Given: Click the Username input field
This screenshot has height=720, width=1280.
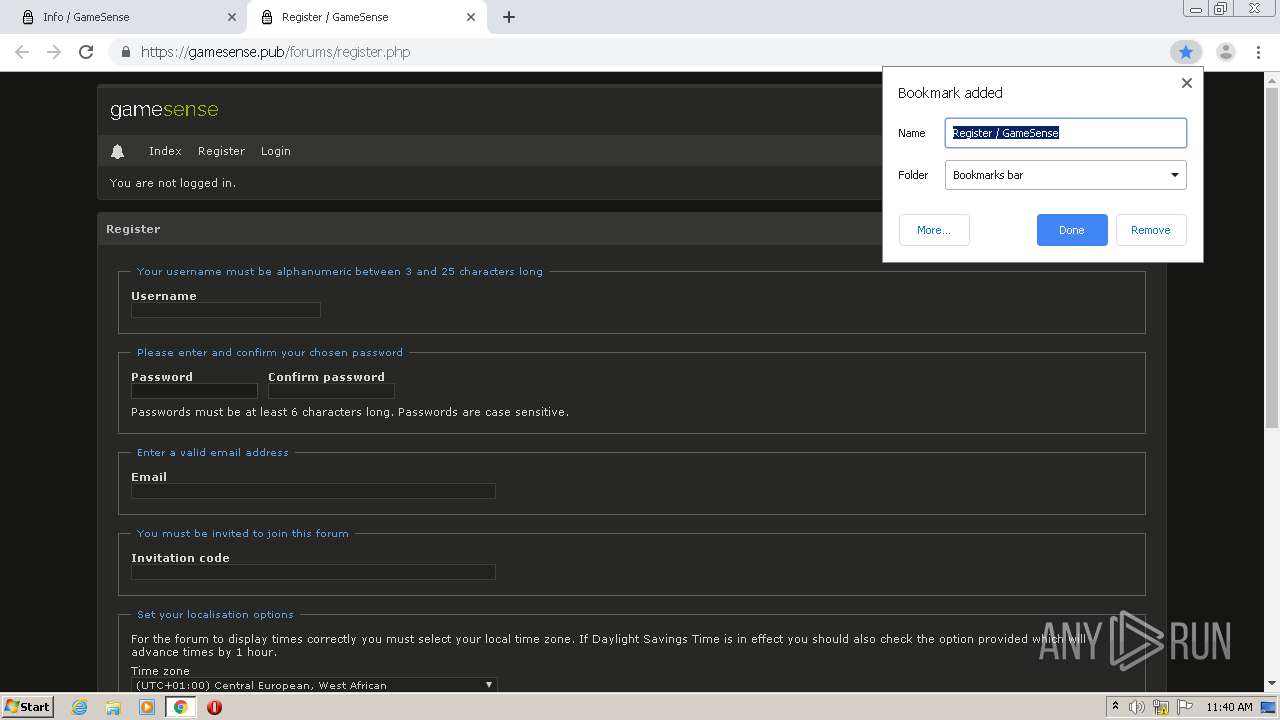Looking at the screenshot, I should [x=226, y=310].
